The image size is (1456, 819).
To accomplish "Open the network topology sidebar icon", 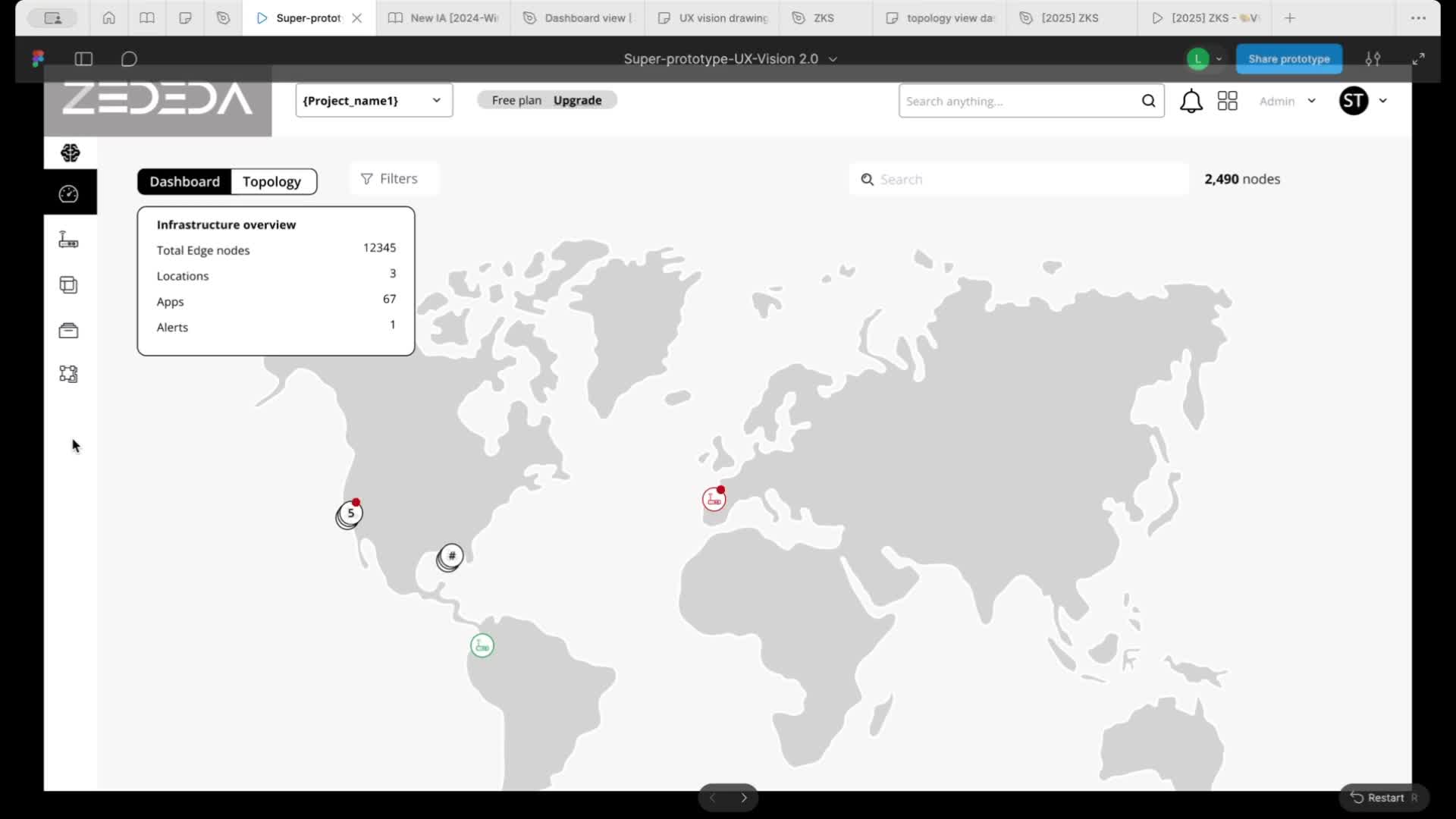I will pos(69,374).
